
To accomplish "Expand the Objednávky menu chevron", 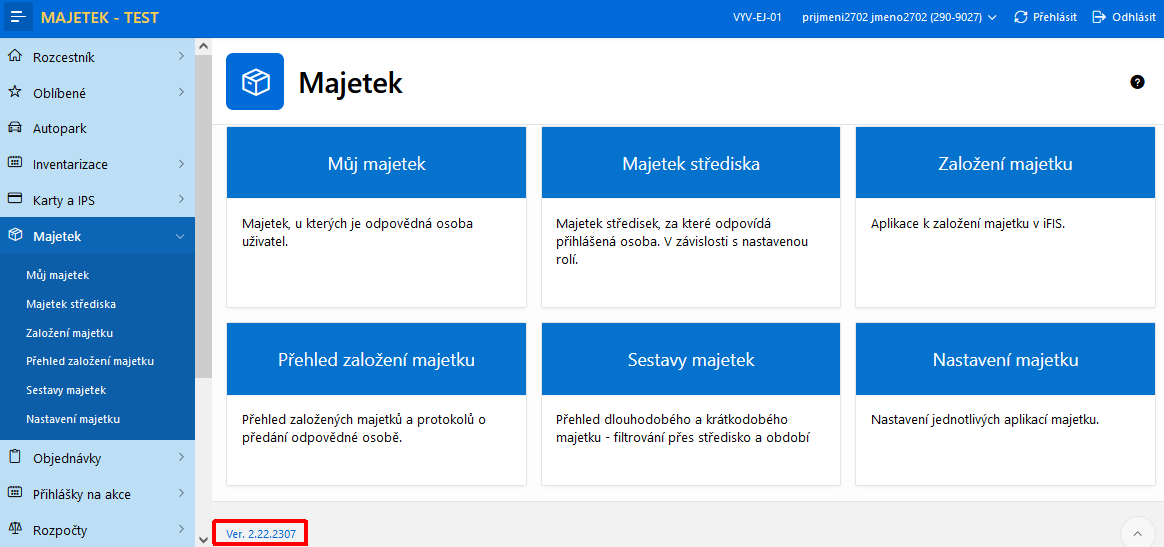I will (181, 457).
